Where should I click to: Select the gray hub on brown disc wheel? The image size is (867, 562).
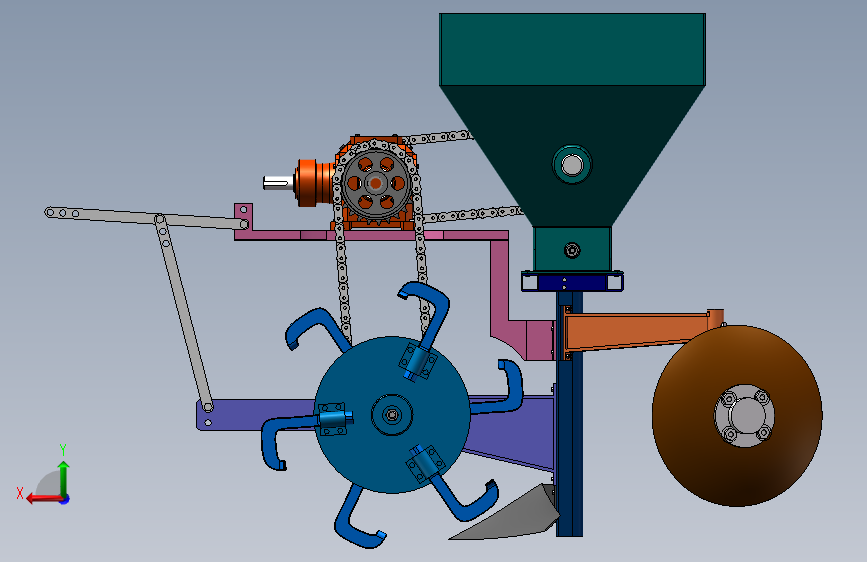point(744,415)
